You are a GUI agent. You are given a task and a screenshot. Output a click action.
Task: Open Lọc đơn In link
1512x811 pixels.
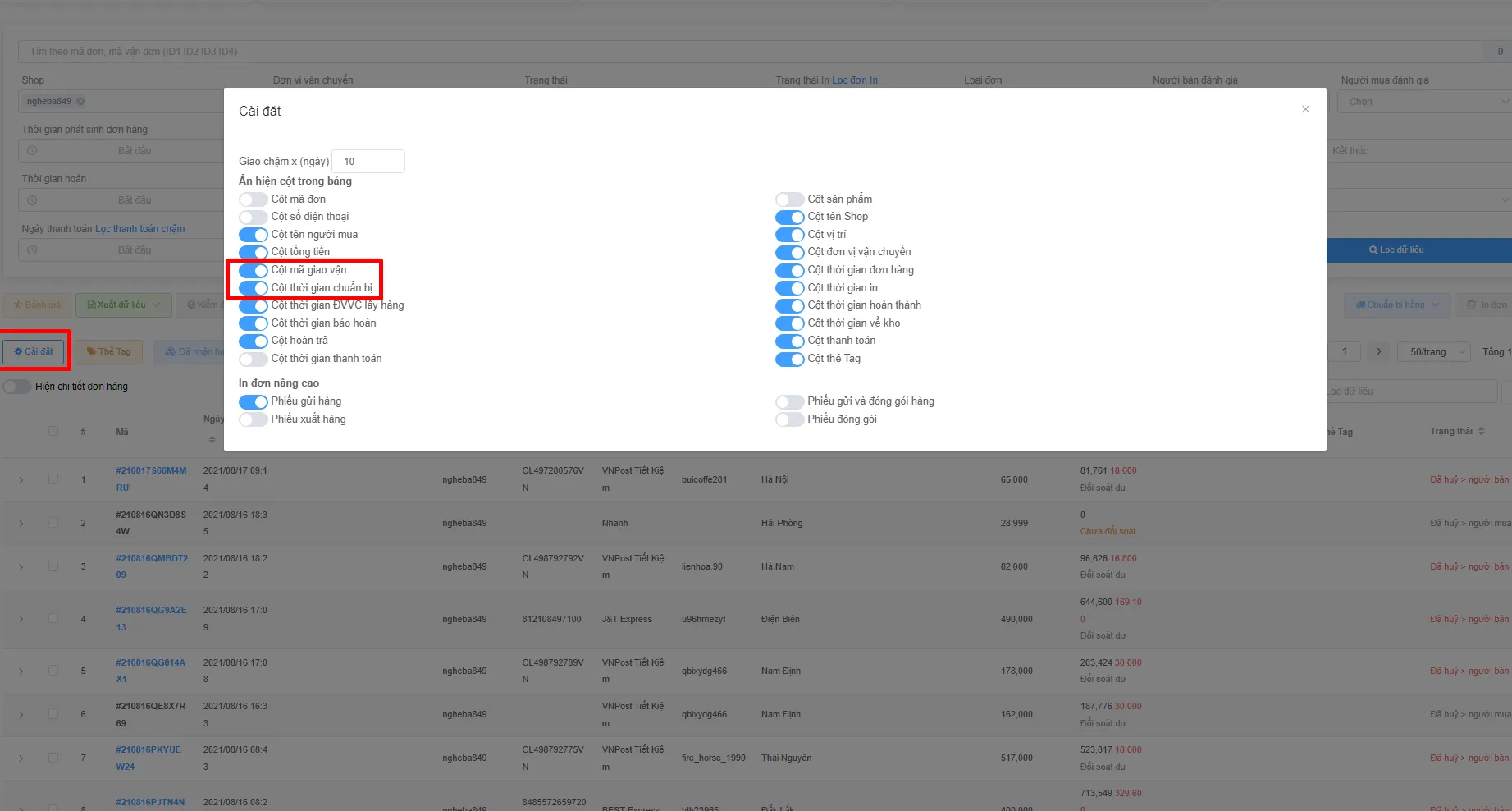click(x=855, y=80)
